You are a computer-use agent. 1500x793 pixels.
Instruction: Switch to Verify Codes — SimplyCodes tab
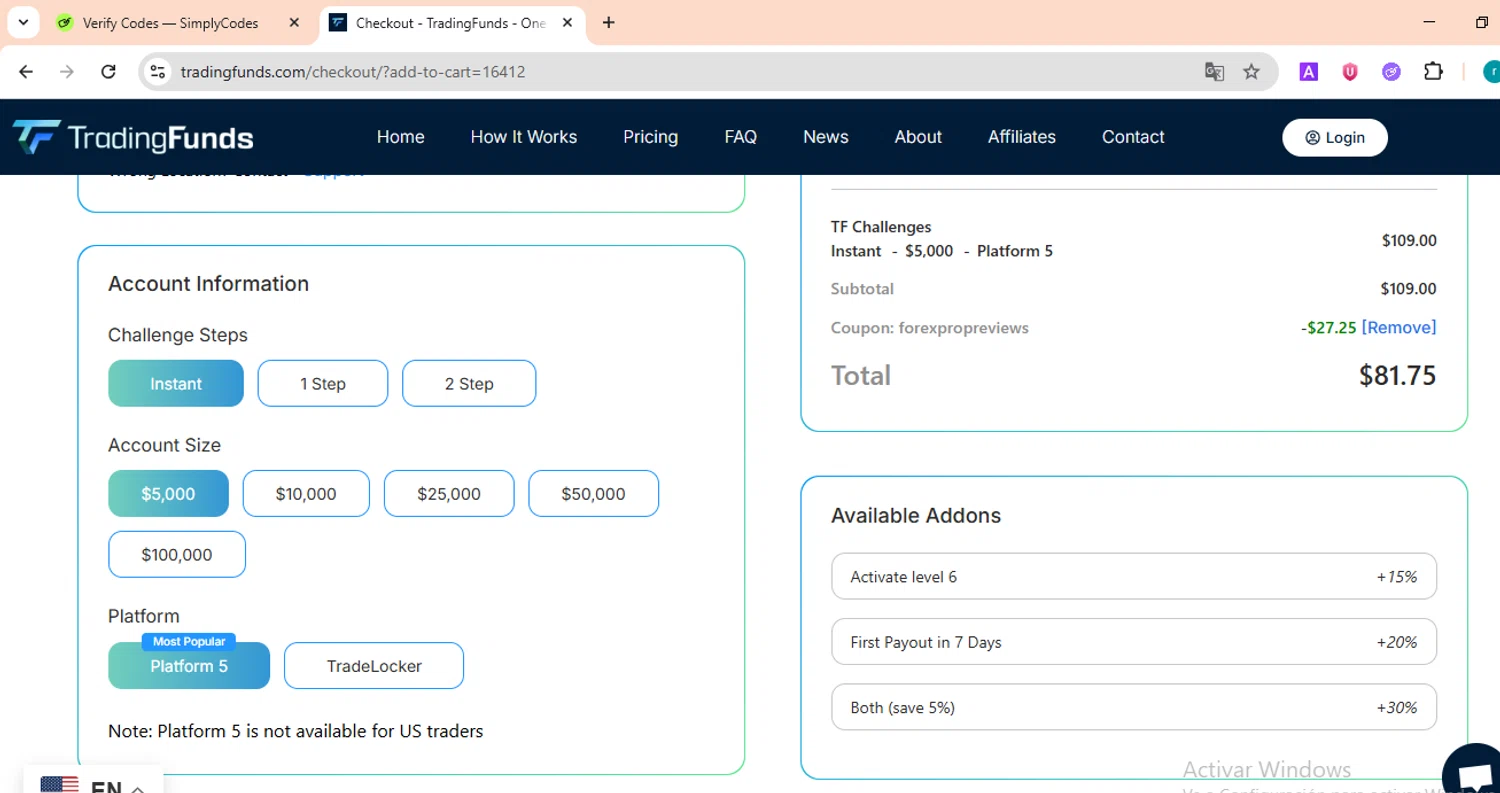[x=170, y=23]
